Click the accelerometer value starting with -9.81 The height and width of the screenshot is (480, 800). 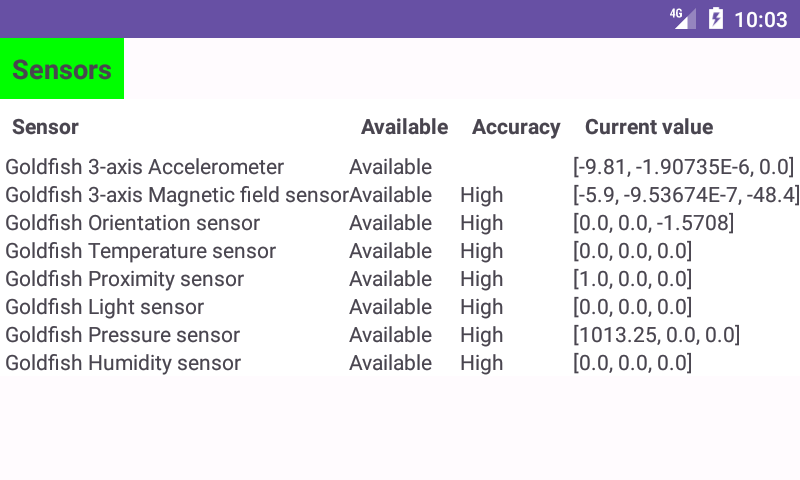tap(684, 167)
